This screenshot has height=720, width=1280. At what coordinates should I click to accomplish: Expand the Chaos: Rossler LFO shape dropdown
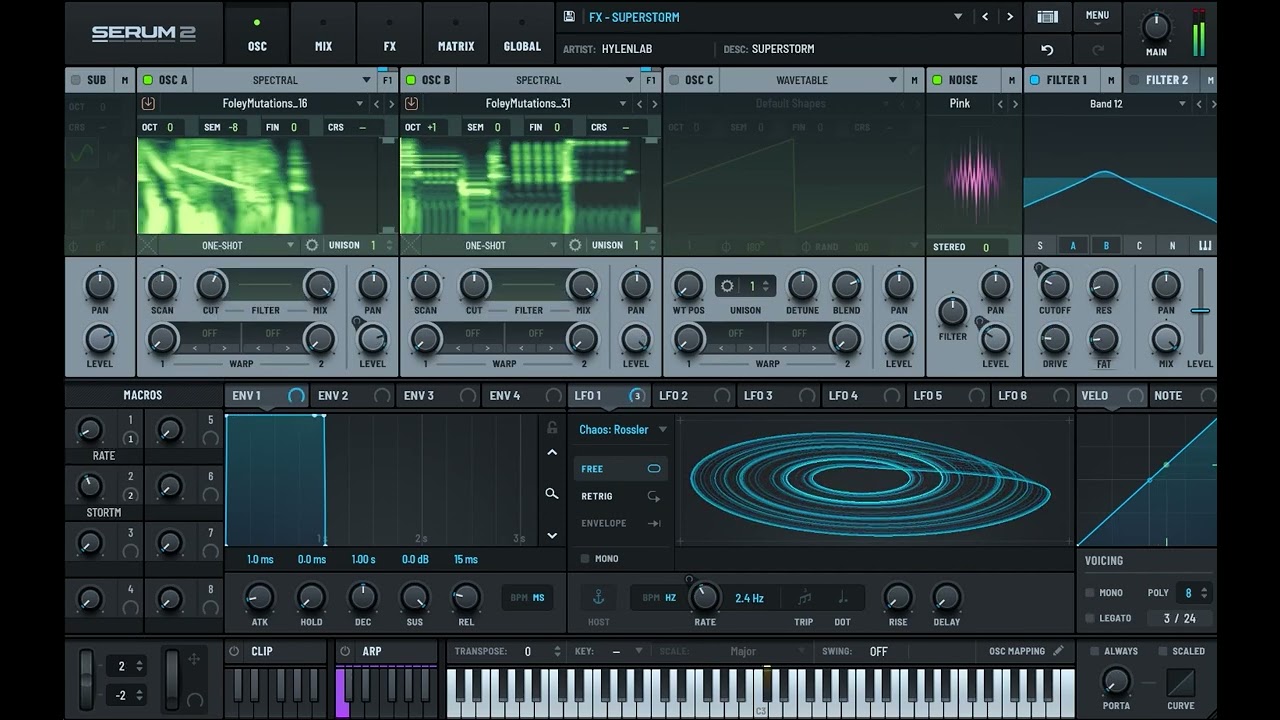(623, 430)
